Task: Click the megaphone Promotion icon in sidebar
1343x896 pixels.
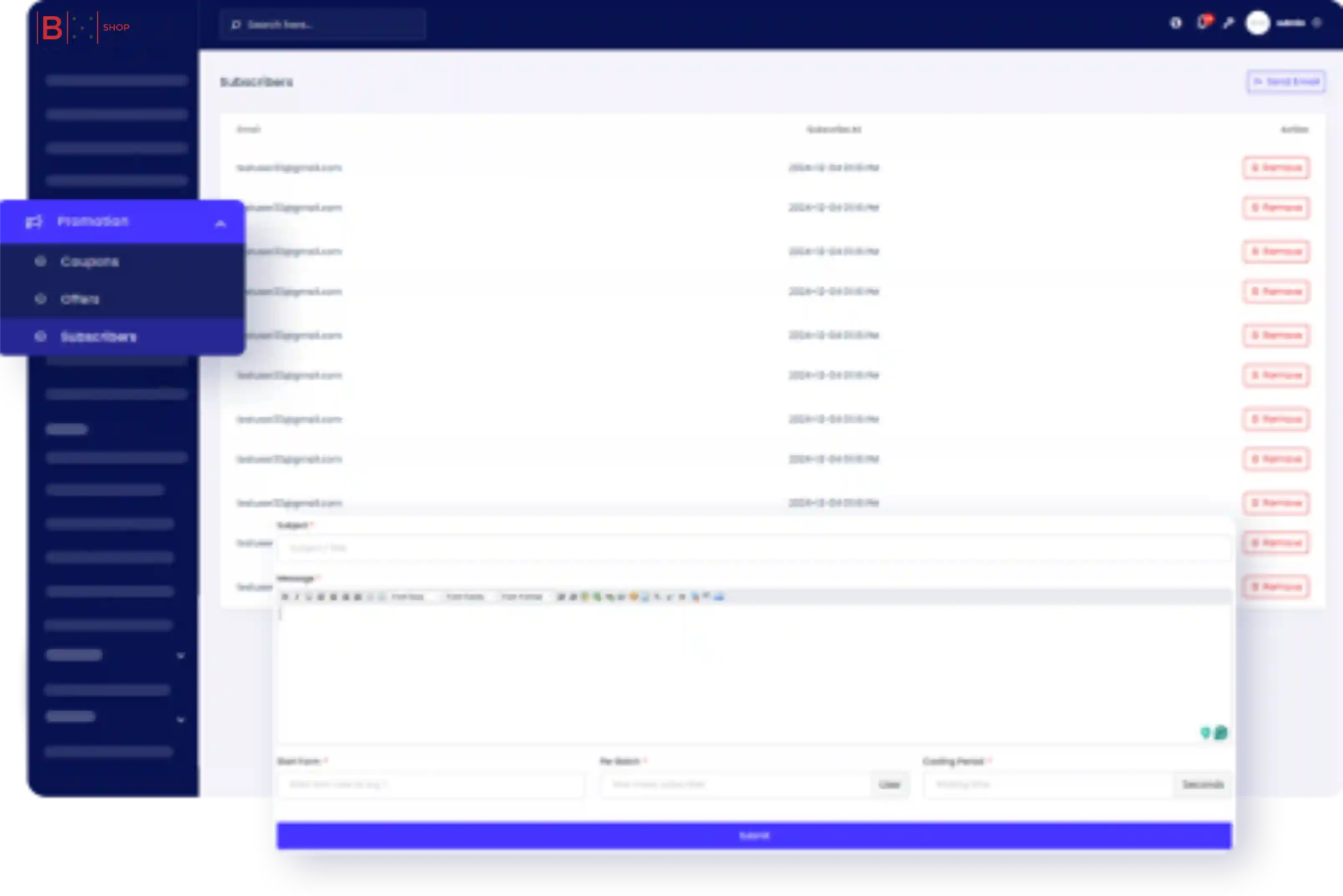Action: [34, 222]
